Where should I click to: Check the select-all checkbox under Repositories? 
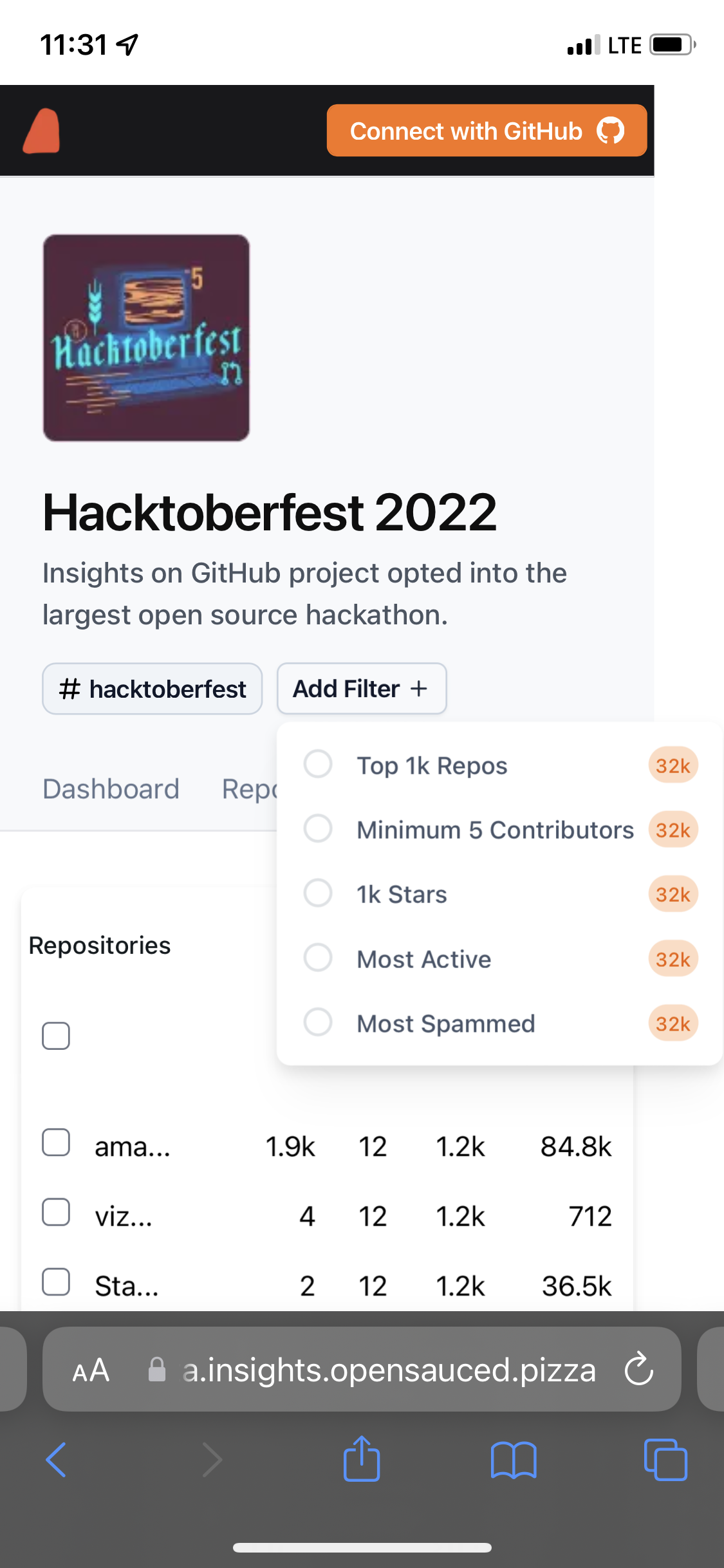[x=55, y=1035]
